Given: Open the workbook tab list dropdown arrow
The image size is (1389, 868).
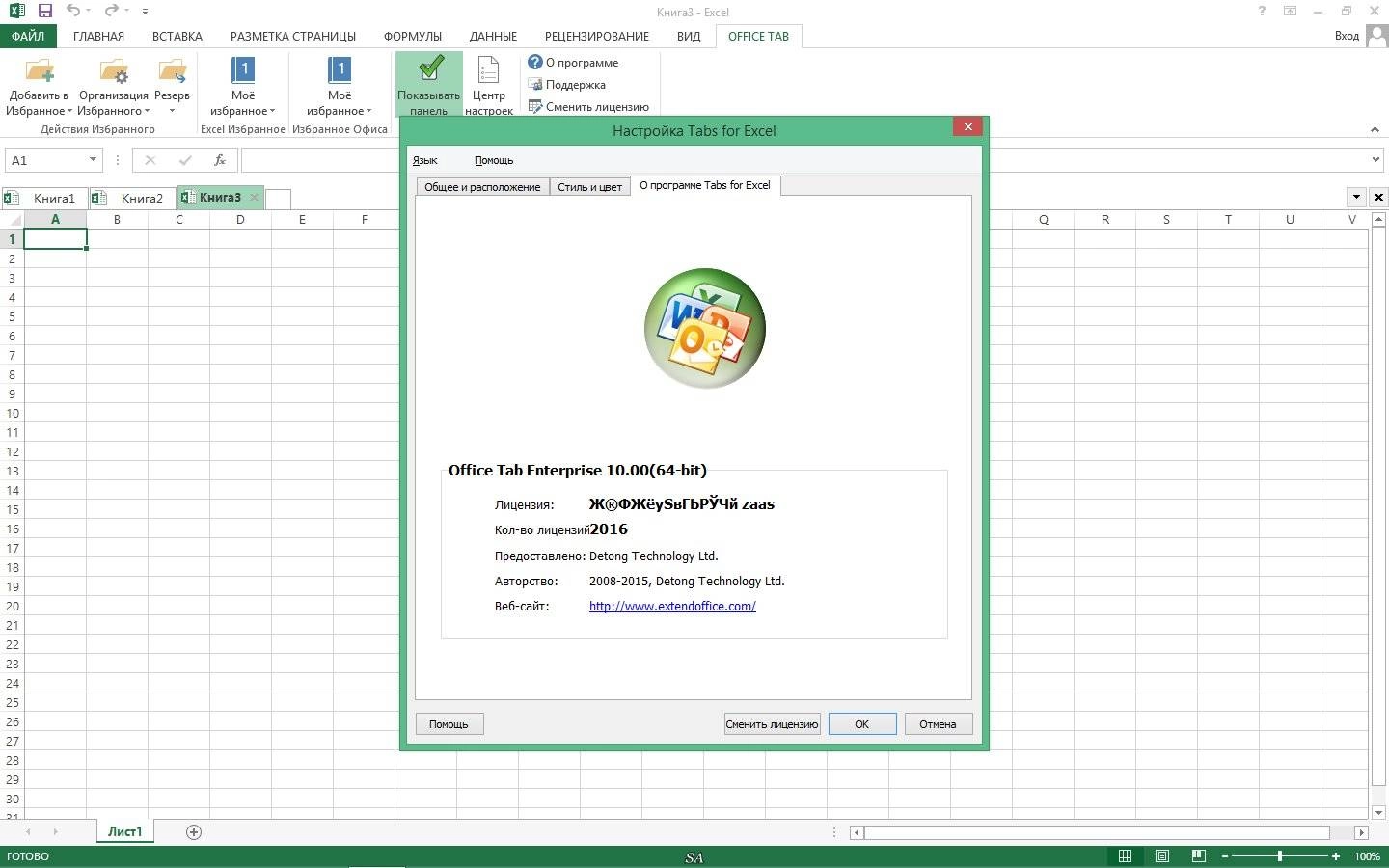Looking at the screenshot, I should tap(1356, 197).
